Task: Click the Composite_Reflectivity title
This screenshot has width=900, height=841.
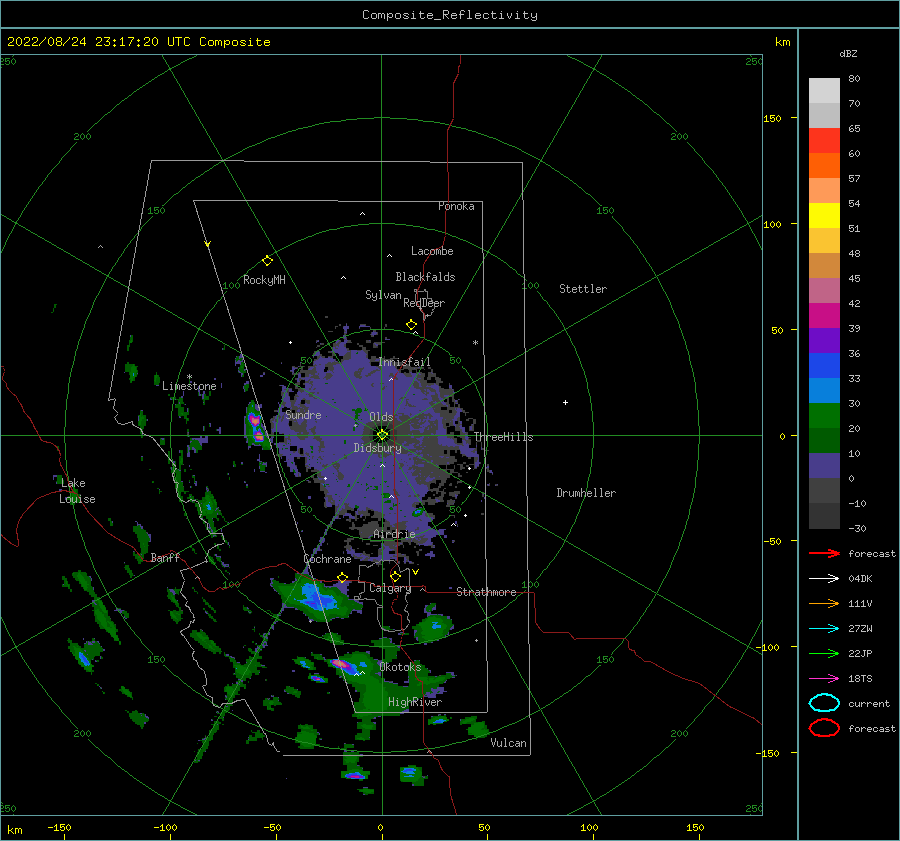Action: coord(449,15)
